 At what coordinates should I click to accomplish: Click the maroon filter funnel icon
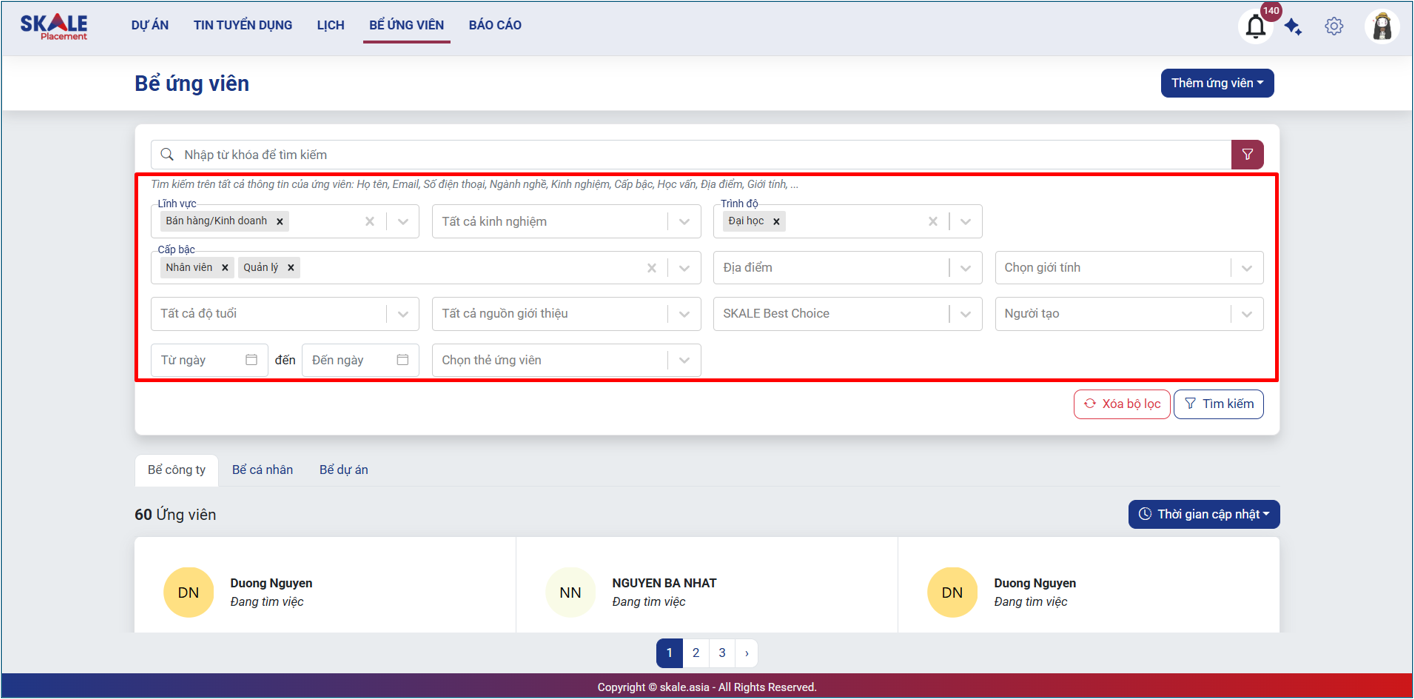pos(1247,155)
